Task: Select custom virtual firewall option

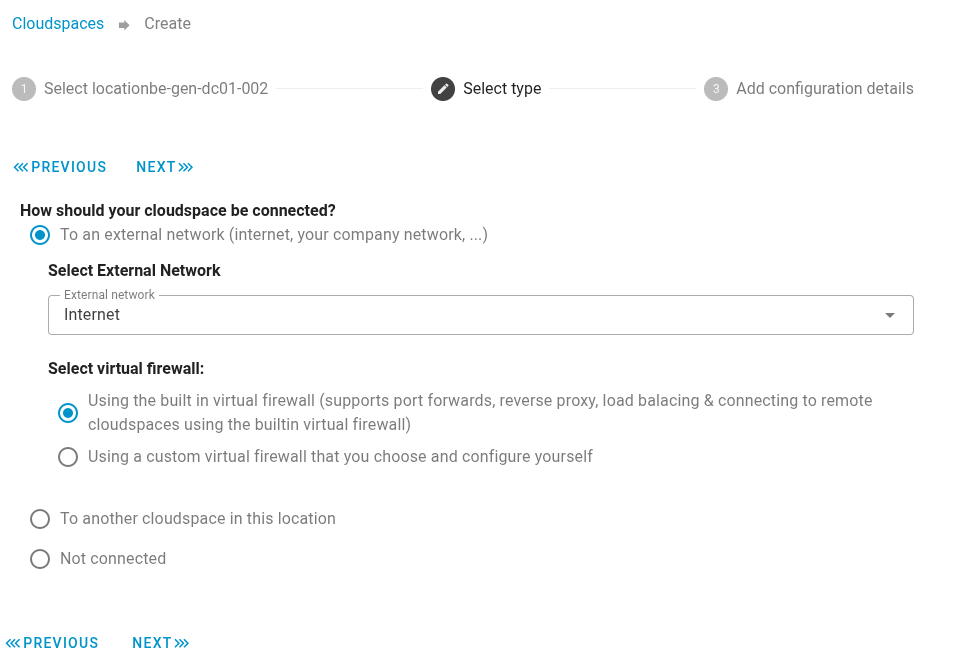Action: (68, 457)
